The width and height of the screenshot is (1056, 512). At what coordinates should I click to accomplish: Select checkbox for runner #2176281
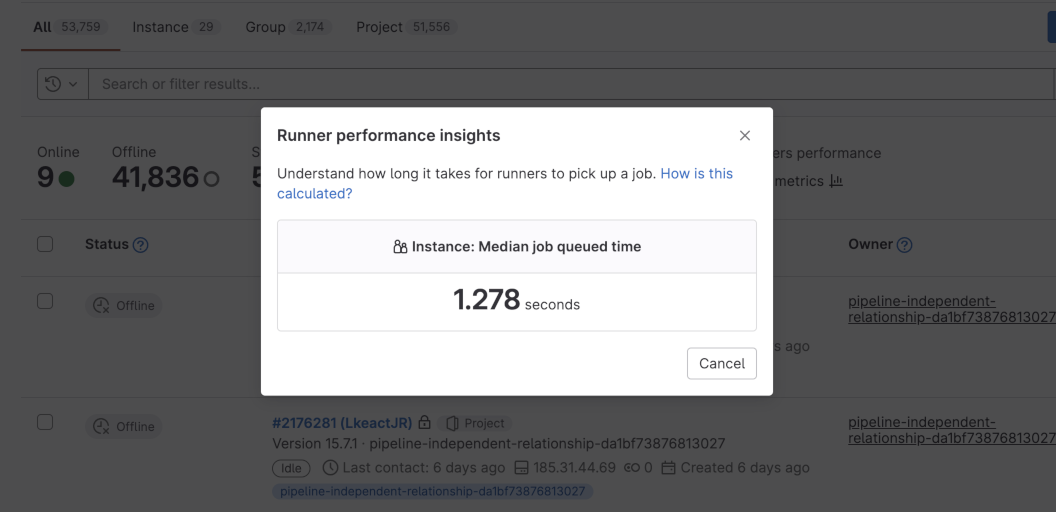pyautogui.click(x=45, y=422)
